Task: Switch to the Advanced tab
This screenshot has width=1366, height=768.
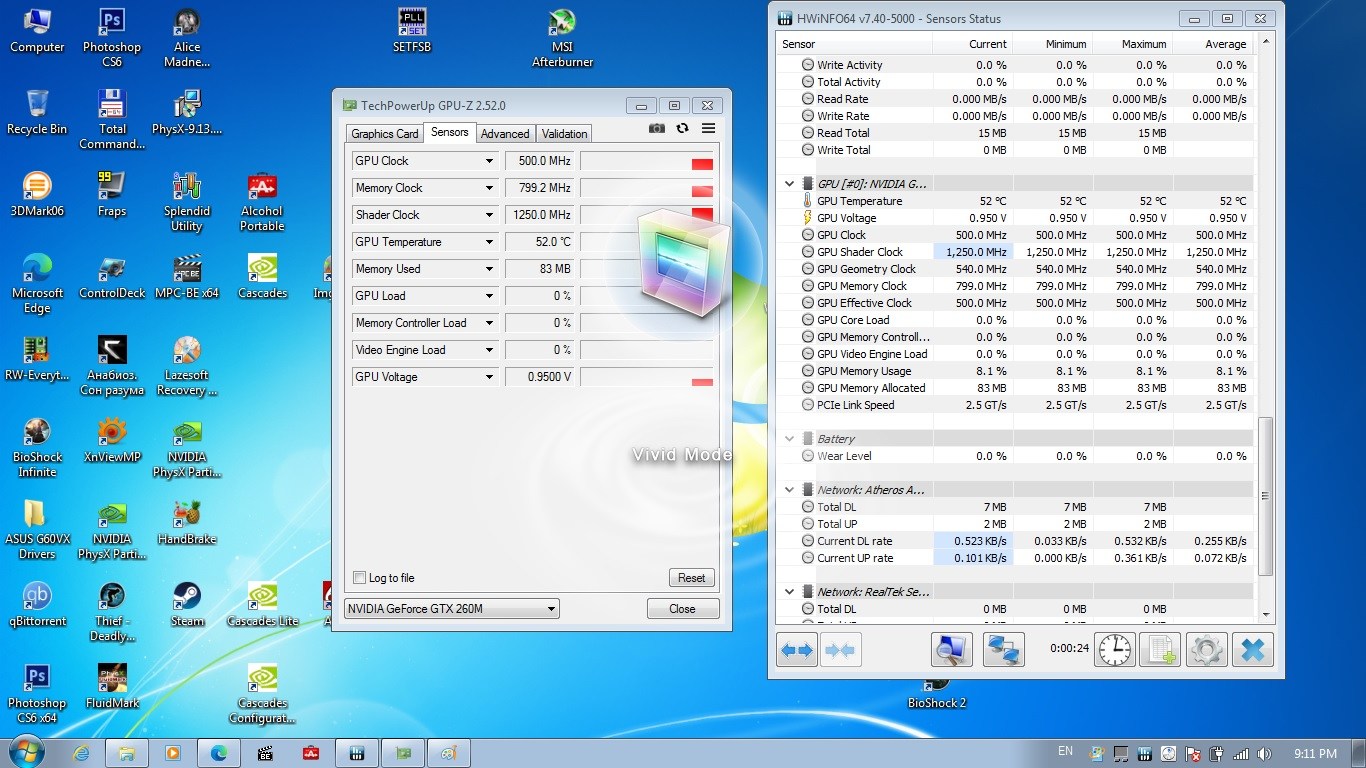Action: pos(505,134)
